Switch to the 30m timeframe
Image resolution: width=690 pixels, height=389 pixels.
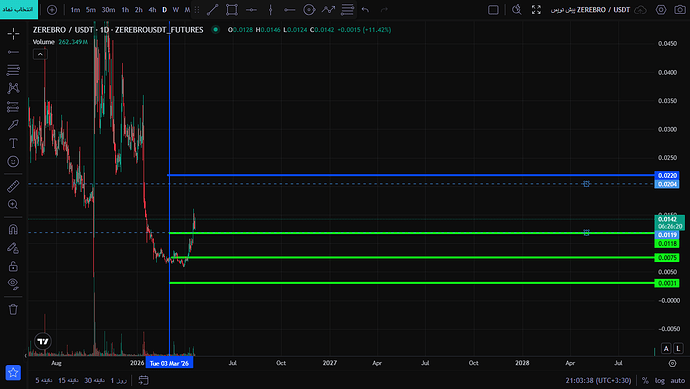(x=108, y=10)
